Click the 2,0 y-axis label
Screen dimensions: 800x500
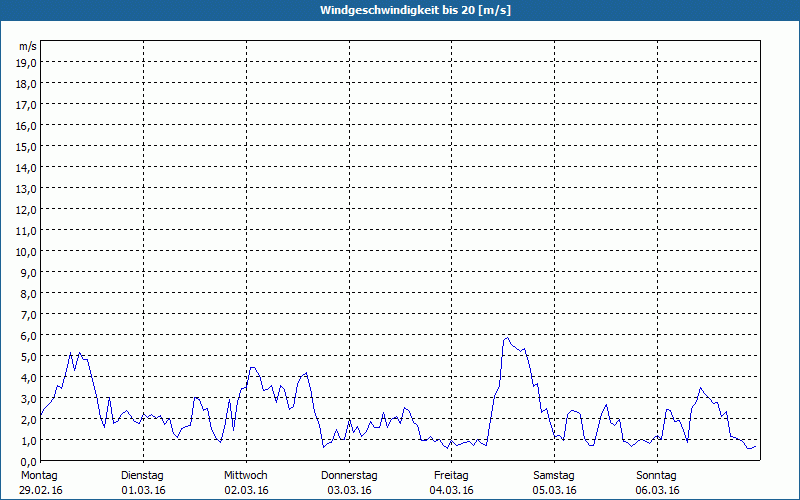pyautogui.click(x=29, y=419)
